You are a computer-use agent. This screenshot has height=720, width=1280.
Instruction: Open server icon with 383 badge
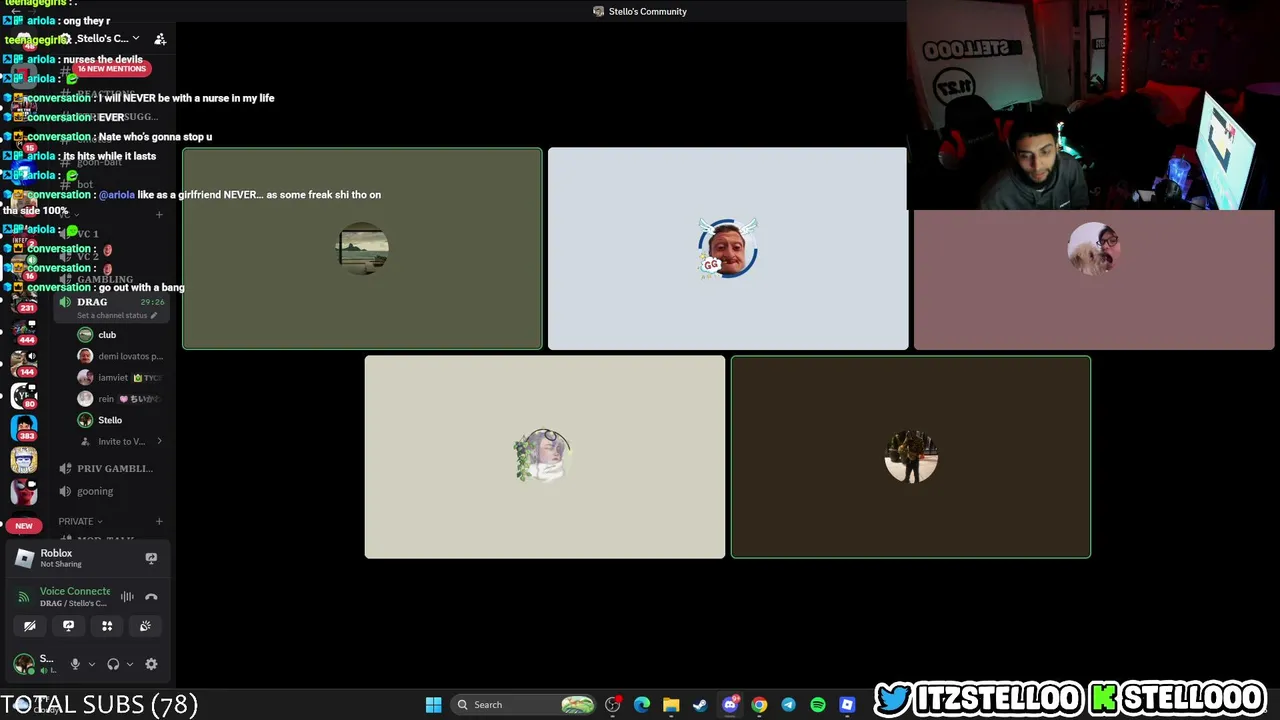point(24,427)
